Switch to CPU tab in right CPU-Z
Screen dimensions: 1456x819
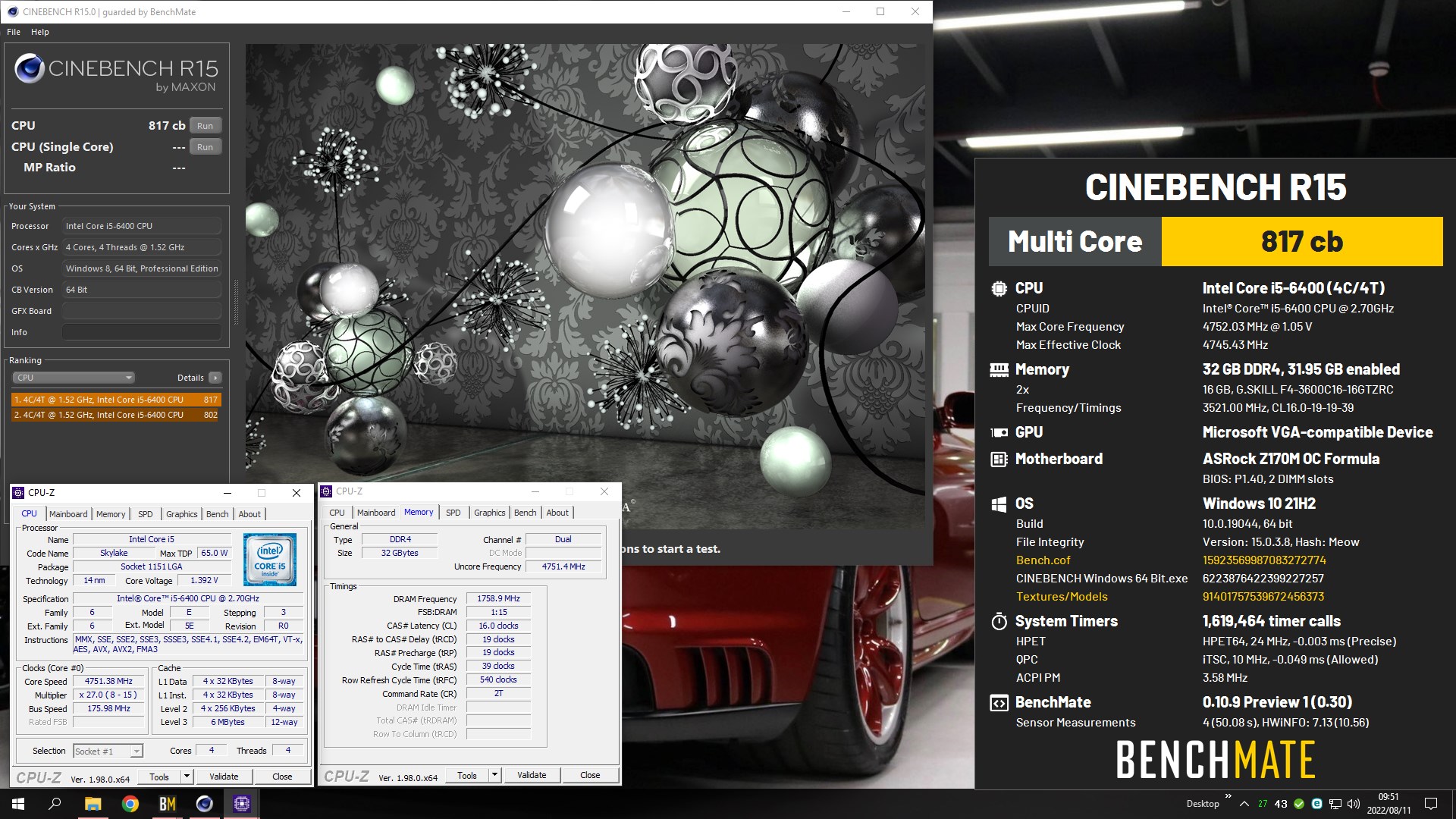click(x=337, y=513)
